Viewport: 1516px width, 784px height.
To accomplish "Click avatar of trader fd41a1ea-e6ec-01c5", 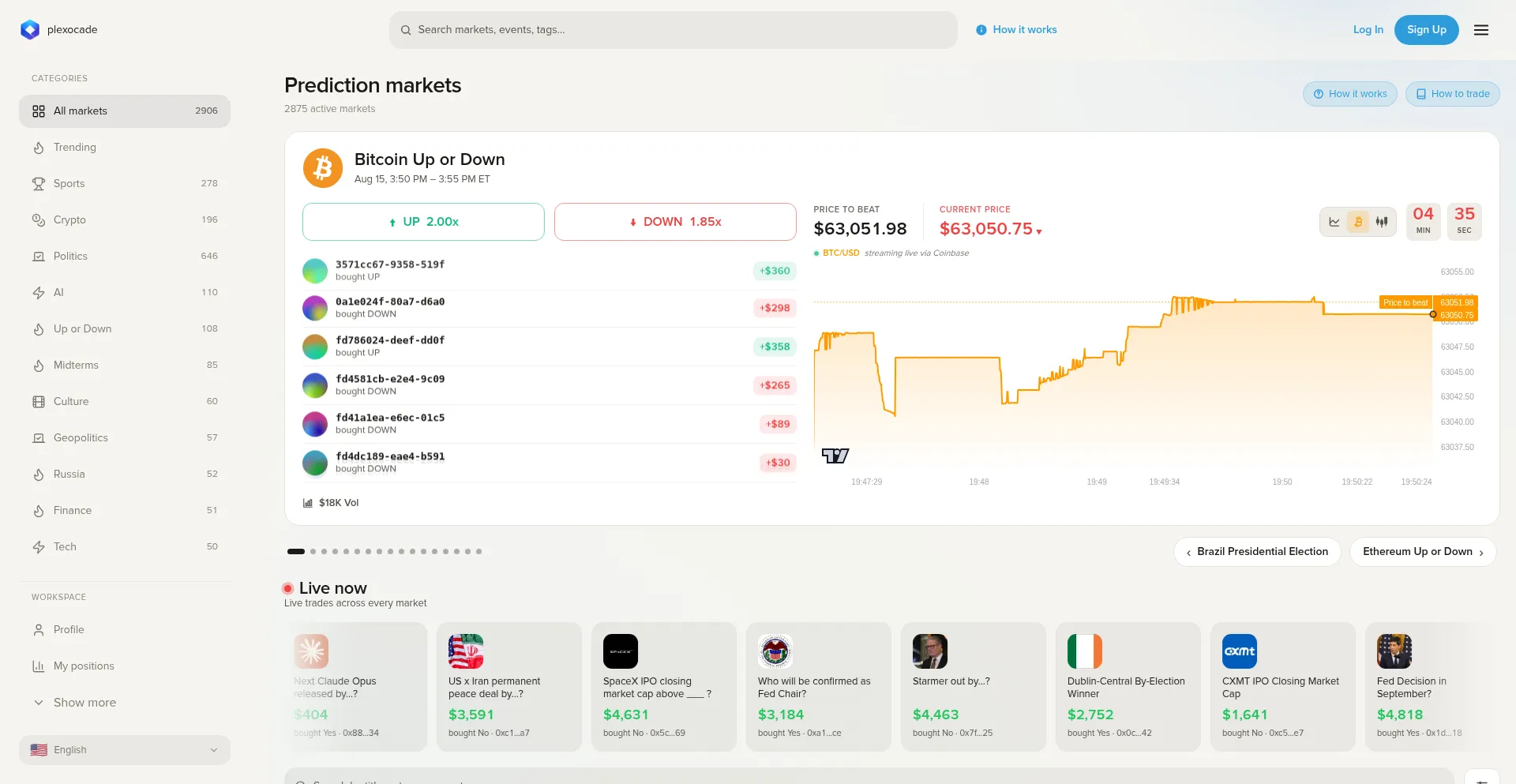I will tap(315, 424).
